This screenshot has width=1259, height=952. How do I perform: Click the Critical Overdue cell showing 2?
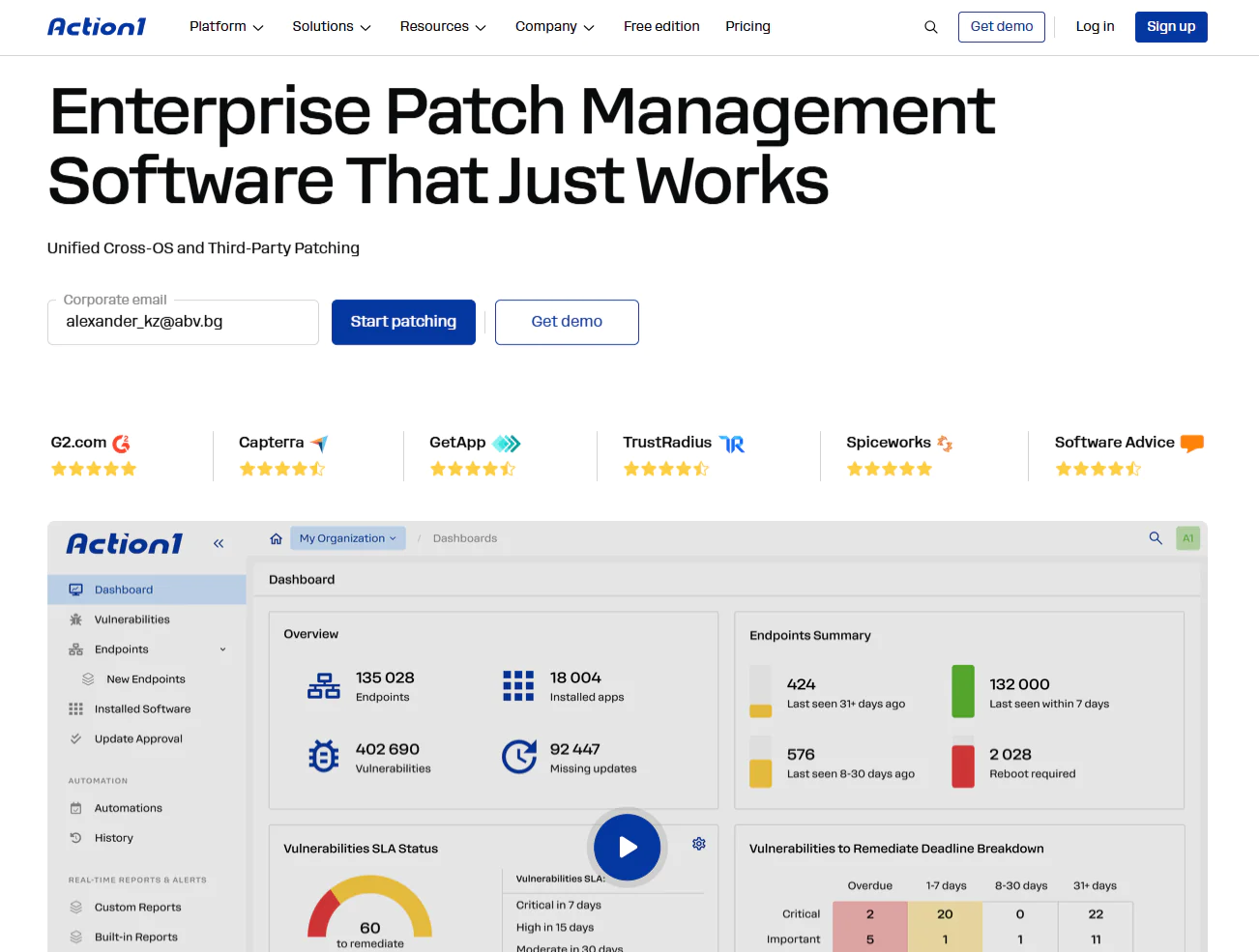point(870,914)
